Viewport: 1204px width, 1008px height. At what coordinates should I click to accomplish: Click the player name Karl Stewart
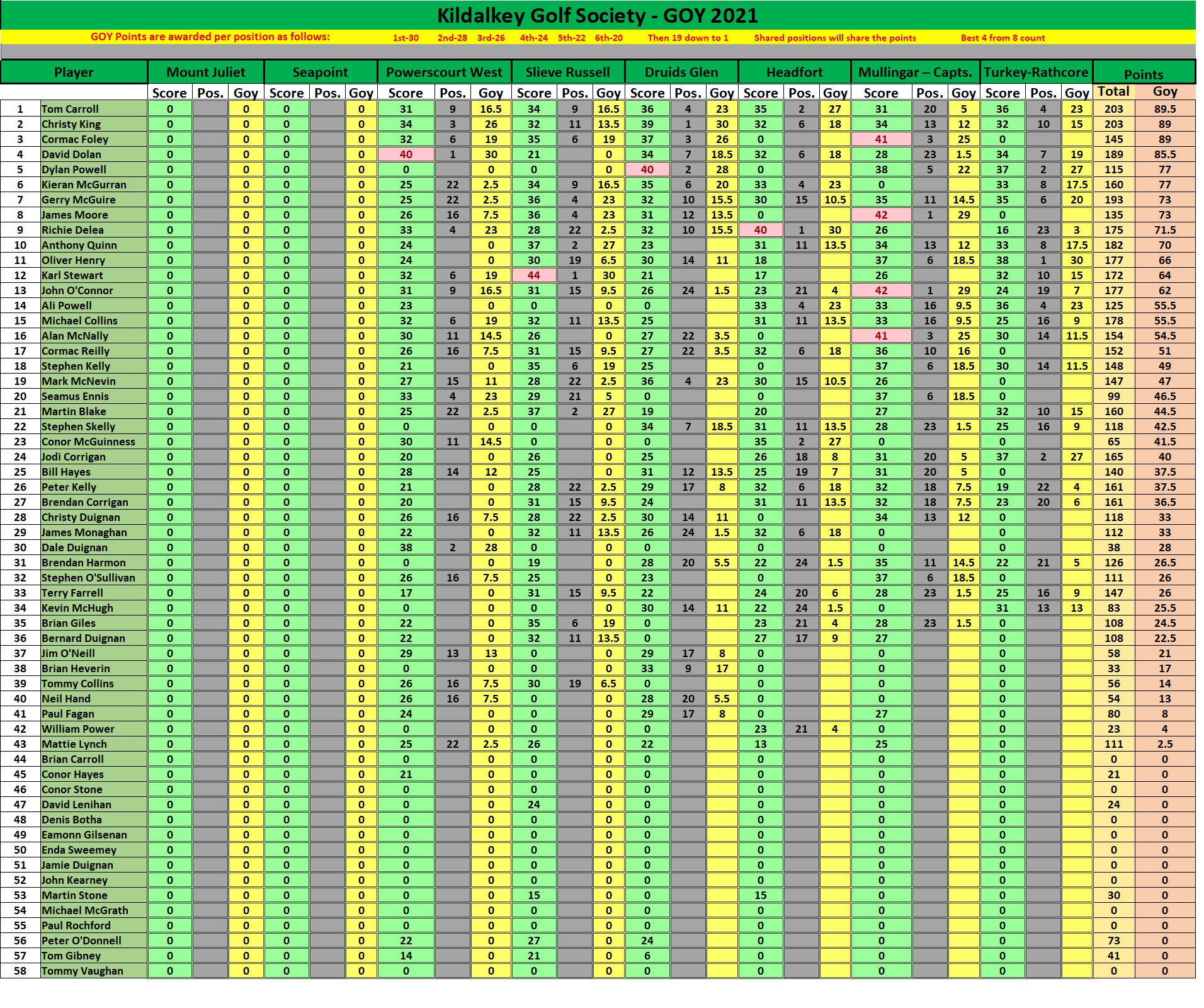(72, 275)
